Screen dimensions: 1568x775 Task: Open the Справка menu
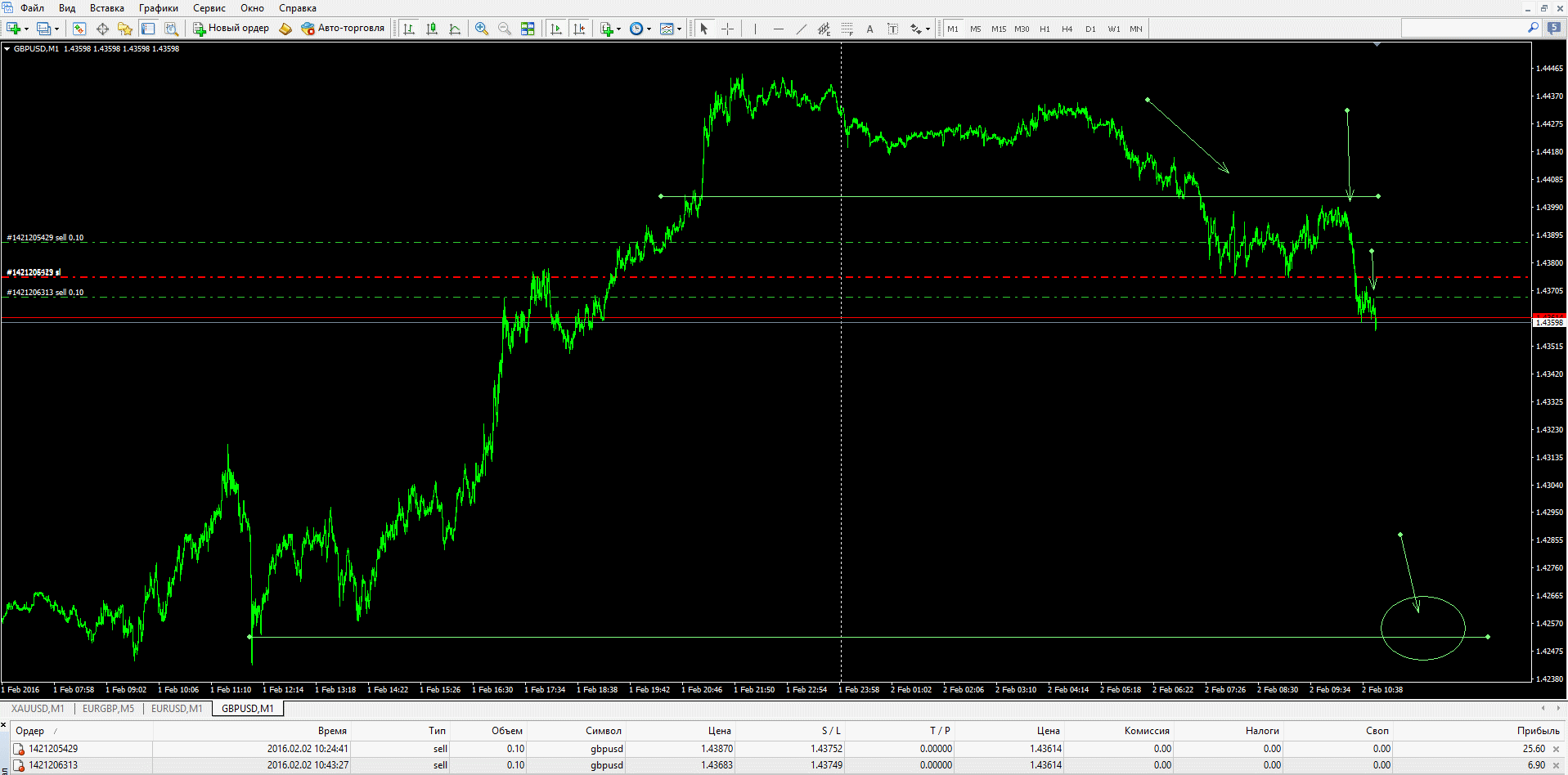coord(298,8)
